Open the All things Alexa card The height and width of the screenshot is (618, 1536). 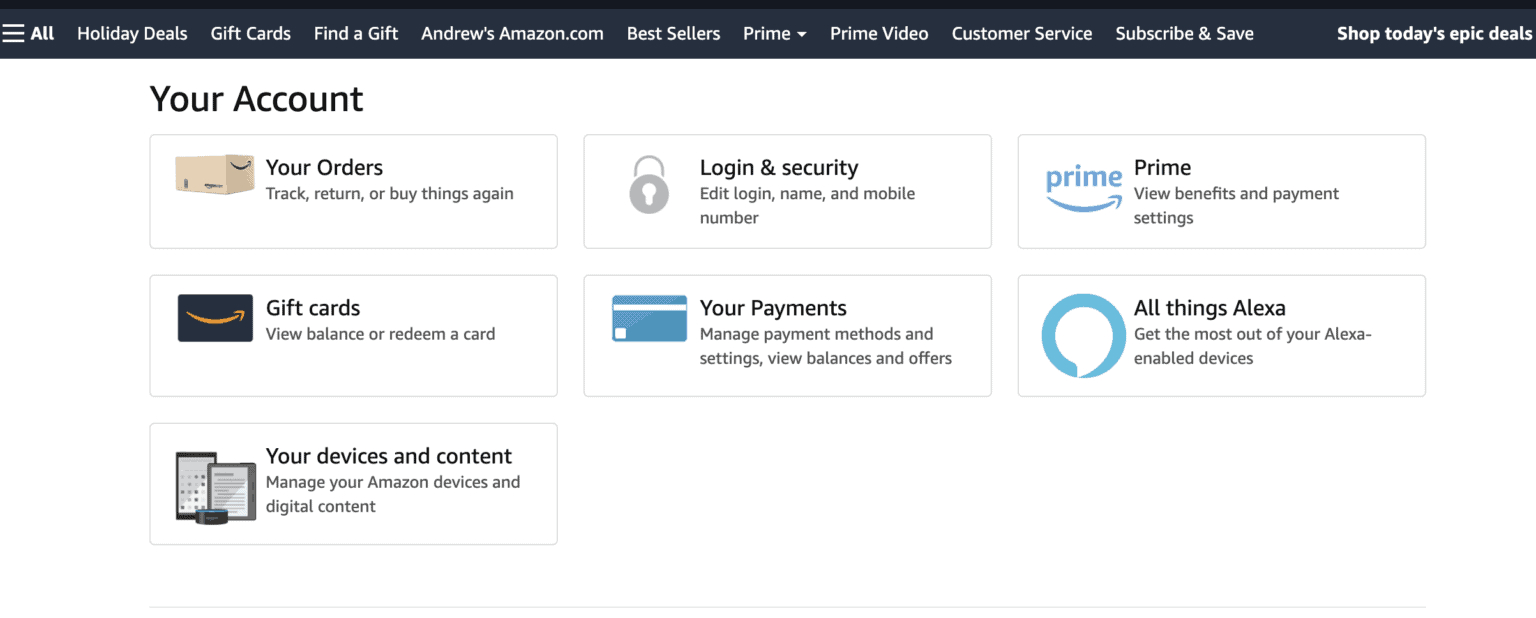[1221, 335]
